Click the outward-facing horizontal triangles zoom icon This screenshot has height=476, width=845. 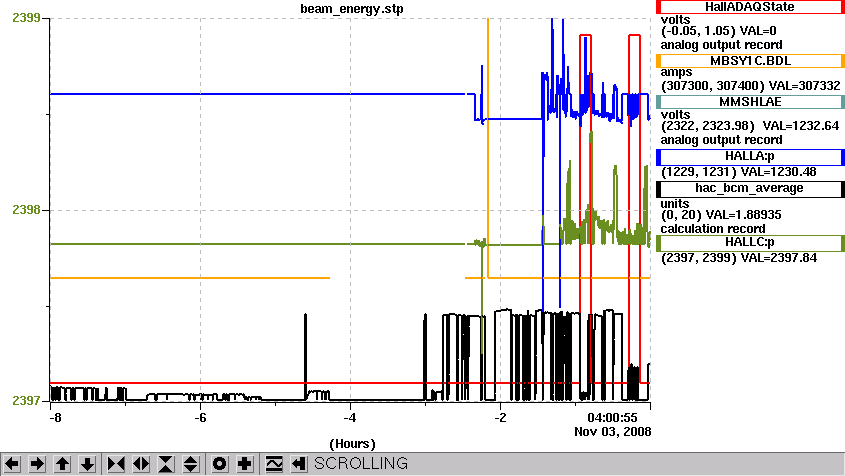141,464
